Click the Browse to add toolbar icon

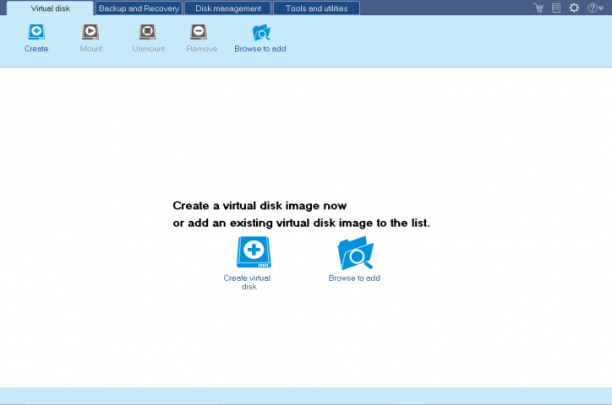click(261, 32)
